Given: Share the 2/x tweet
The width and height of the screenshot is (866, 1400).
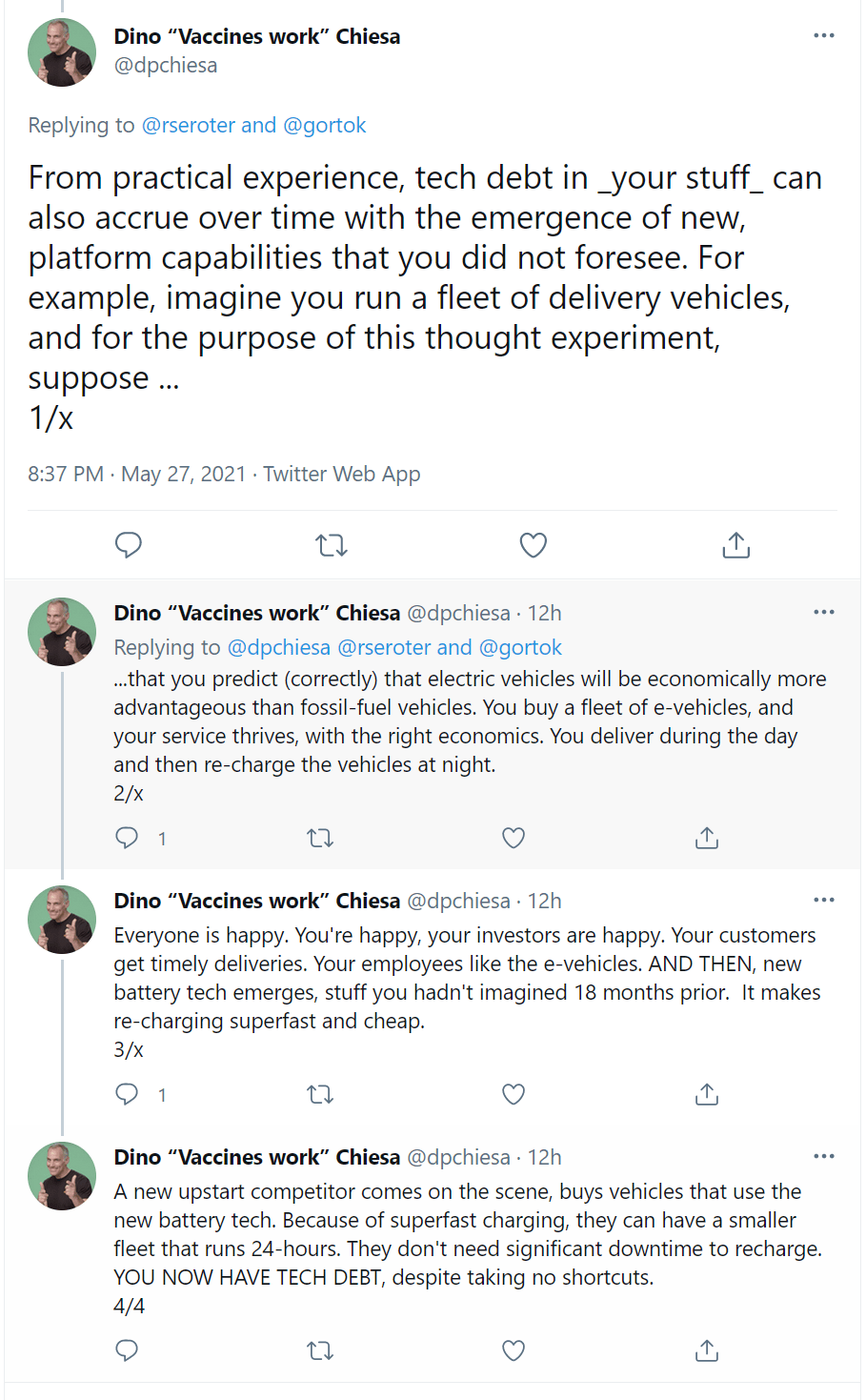Looking at the screenshot, I should 707,838.
